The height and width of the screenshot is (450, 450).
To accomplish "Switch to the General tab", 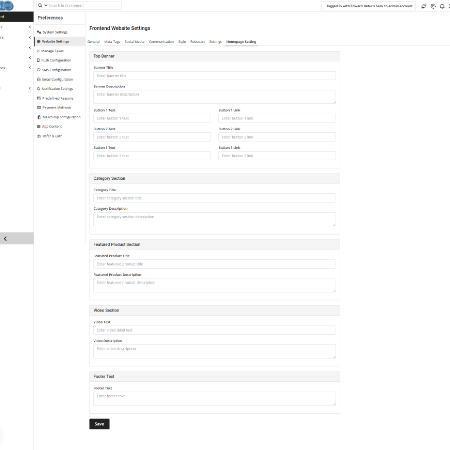I will 93,42.
